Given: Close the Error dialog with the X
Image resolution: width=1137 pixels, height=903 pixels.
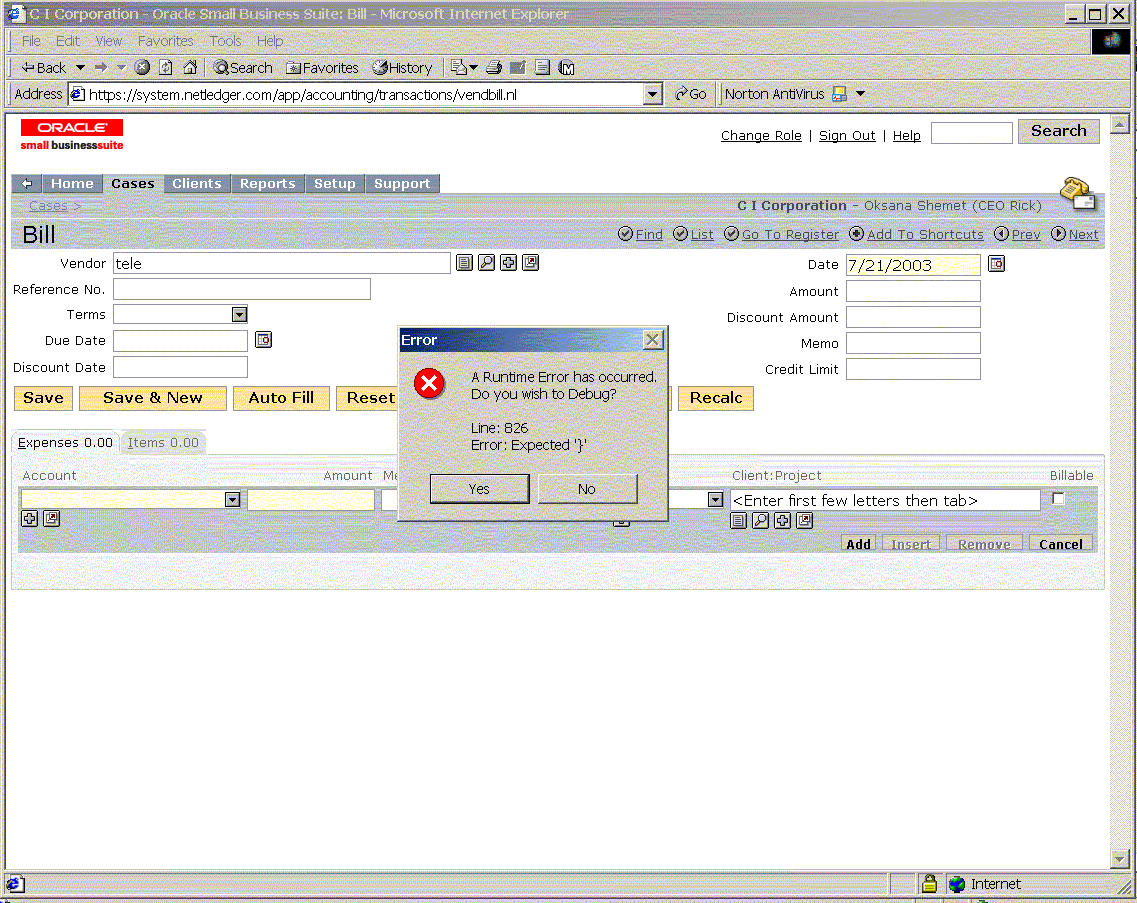Looking at the screenshot, I should (x=653, y=339).
